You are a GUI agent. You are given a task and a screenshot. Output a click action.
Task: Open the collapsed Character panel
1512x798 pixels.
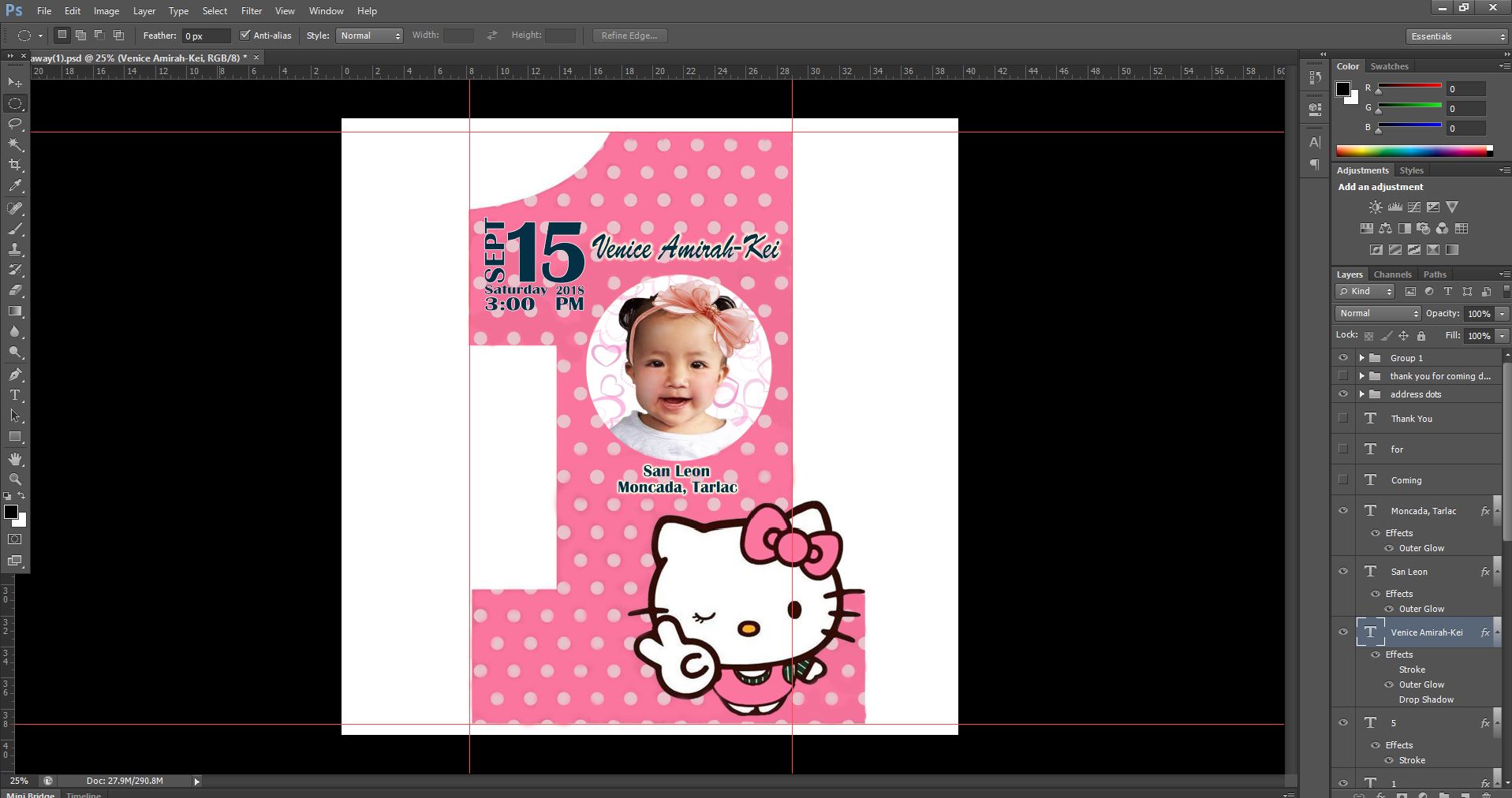click(x=1314, y=142)
